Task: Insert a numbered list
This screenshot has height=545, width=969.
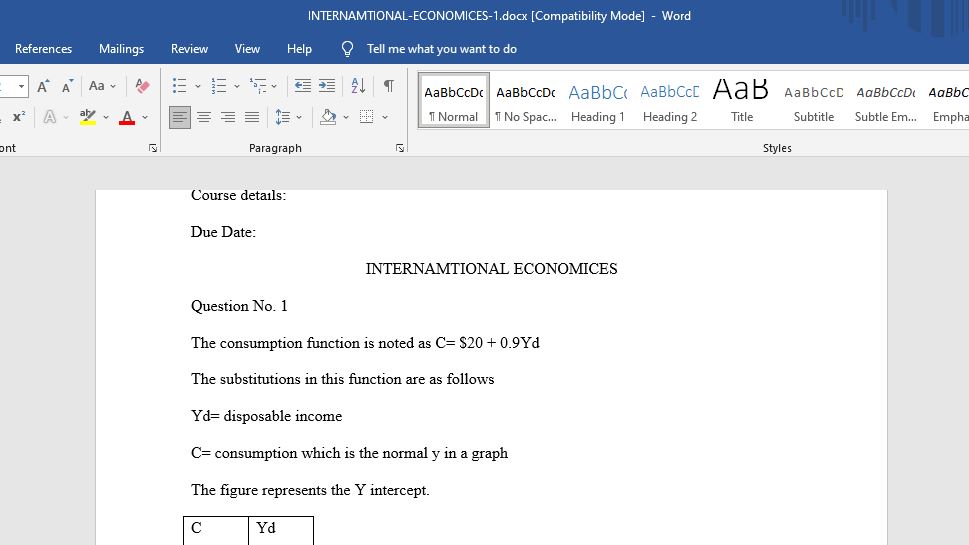Action: click(x=219, y=86)
